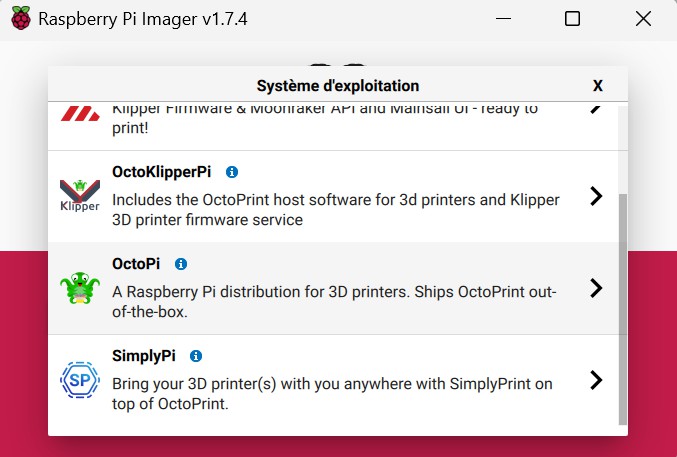Expand OctoKlipperPi submenu chevron
The image size is (677, 457).
click(x=596, y=196)
